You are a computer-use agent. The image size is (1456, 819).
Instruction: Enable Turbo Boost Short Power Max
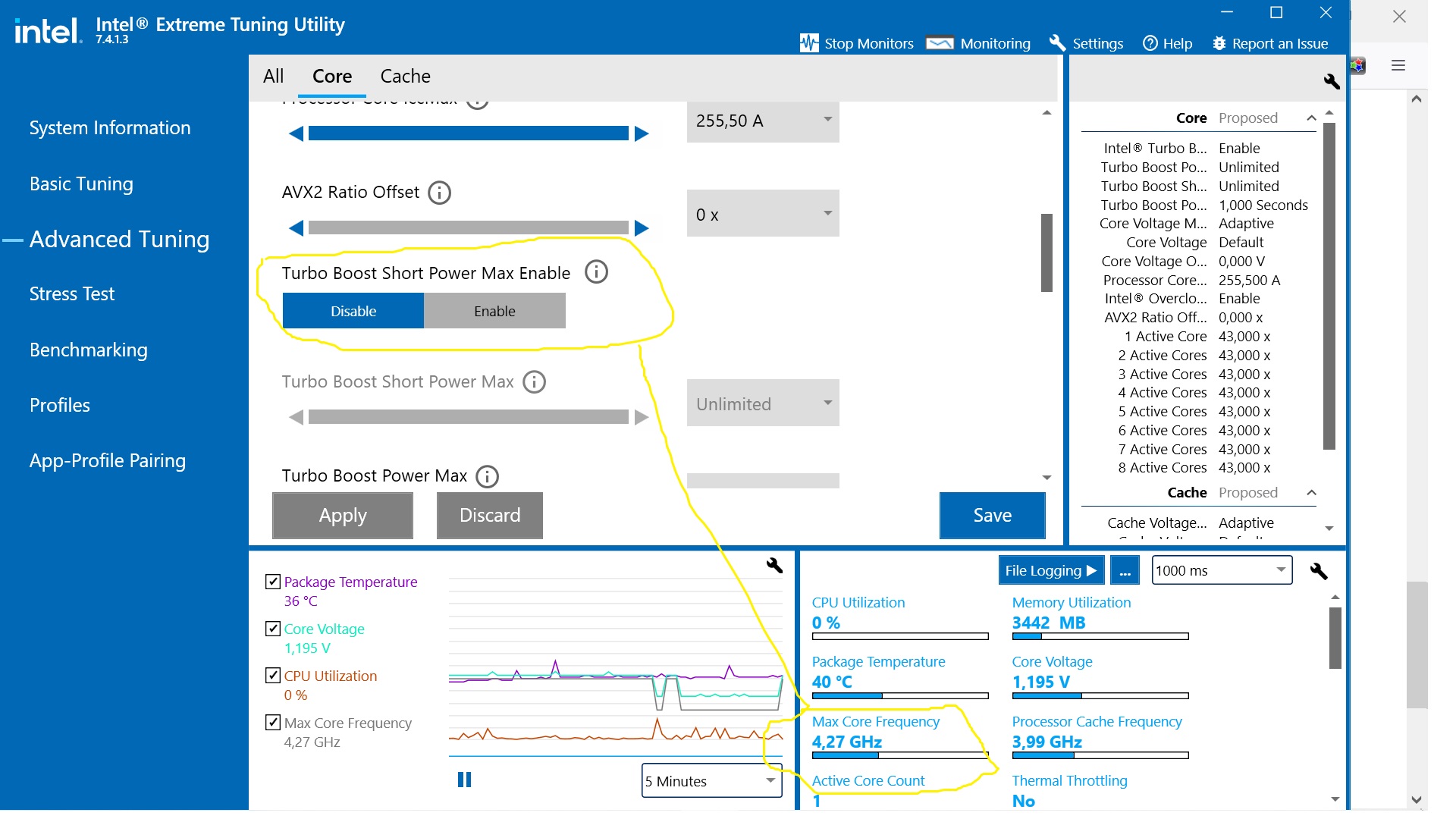[494, 311]
